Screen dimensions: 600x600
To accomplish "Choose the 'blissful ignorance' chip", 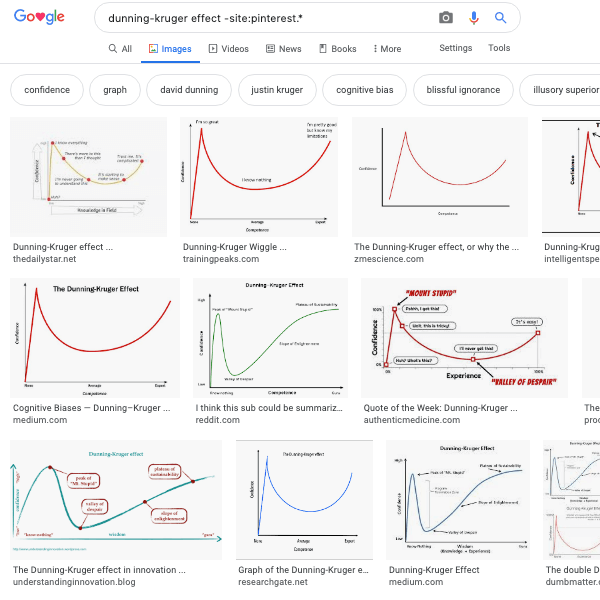I will pyautogui.click(x=463, y=90).
